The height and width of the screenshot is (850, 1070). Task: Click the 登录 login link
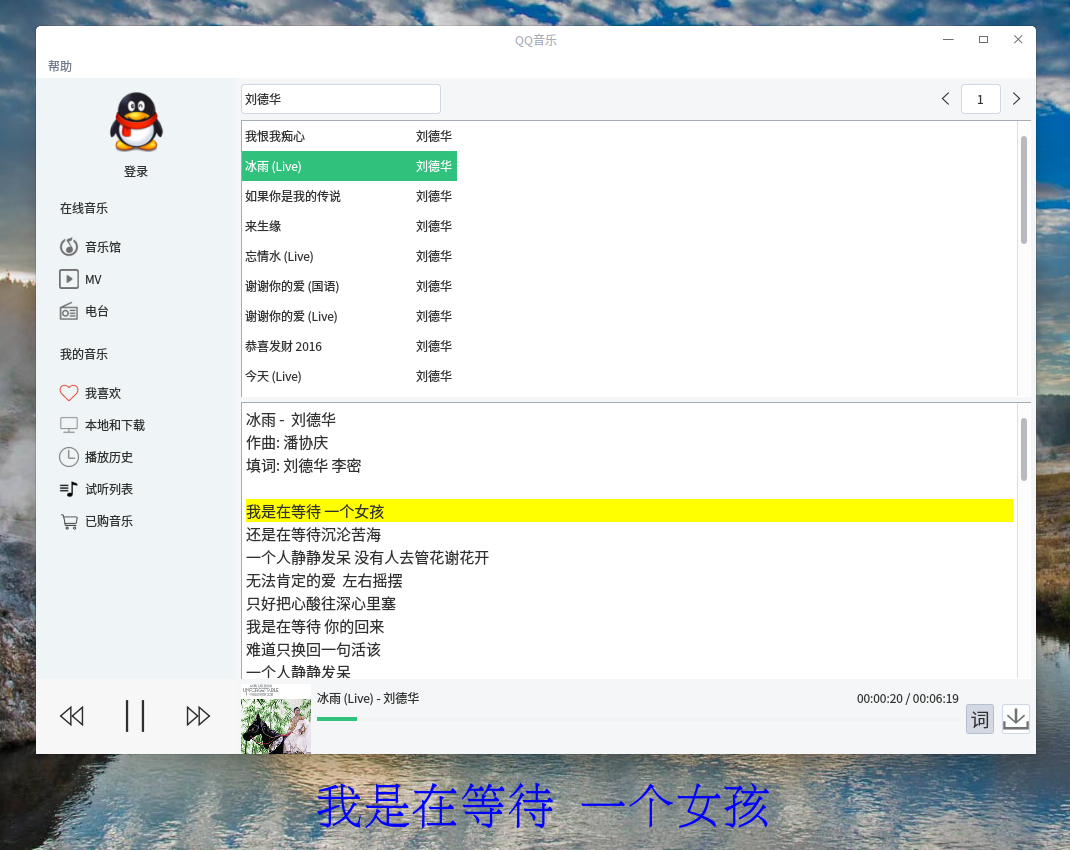[136, 171]
